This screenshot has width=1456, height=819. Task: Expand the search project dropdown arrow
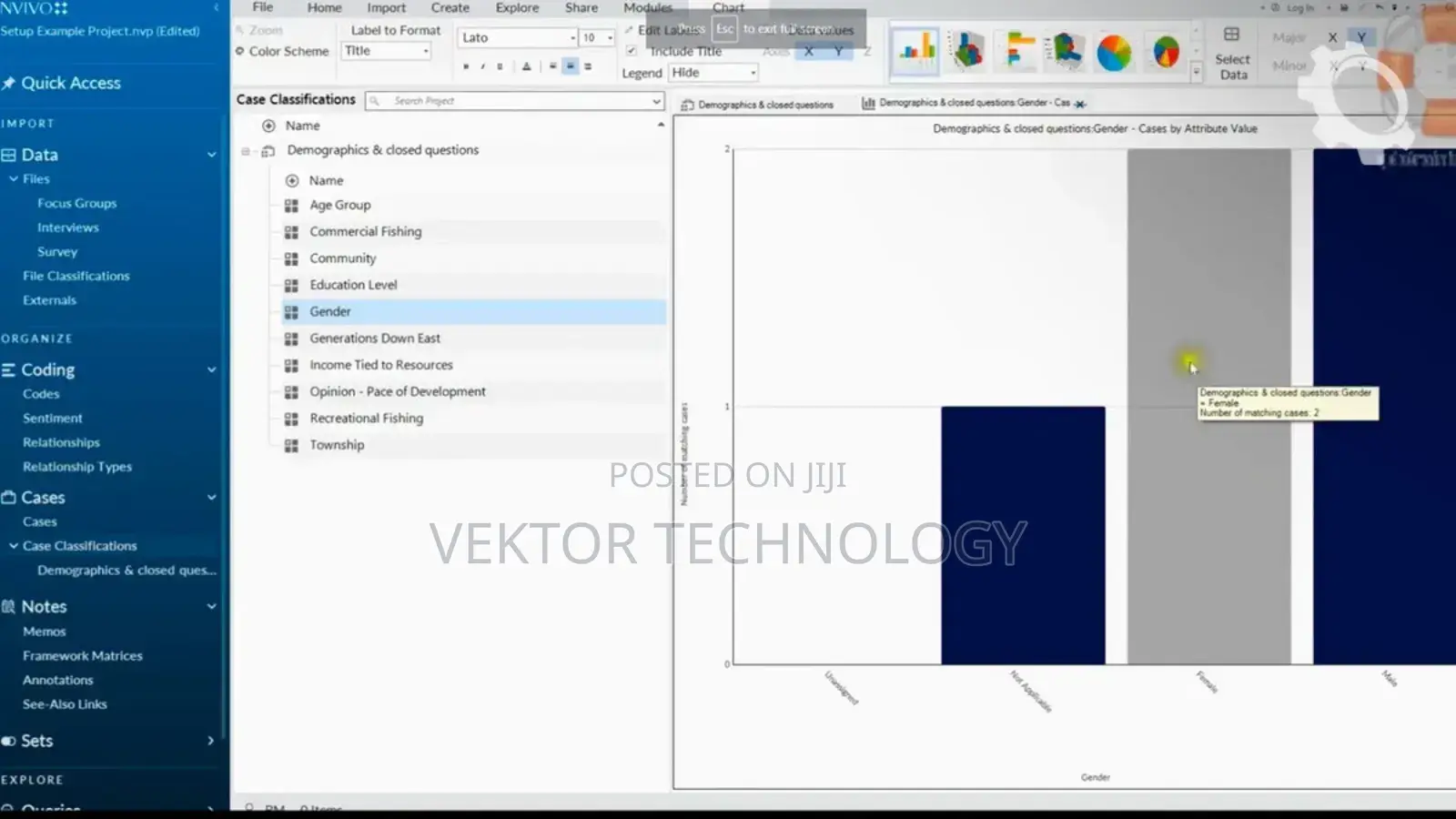tap(656, 101)
